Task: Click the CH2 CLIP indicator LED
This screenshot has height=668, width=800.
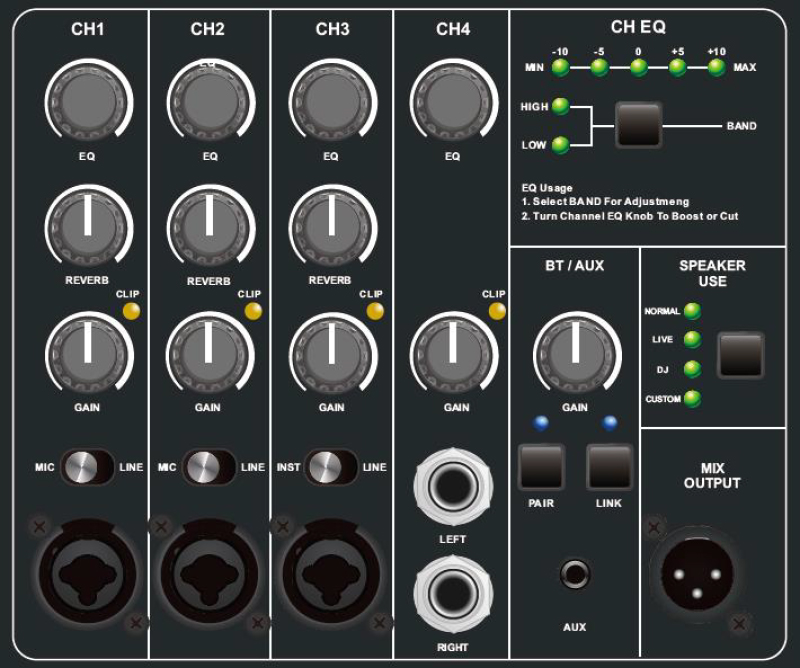Action: [x=253, y=311]
